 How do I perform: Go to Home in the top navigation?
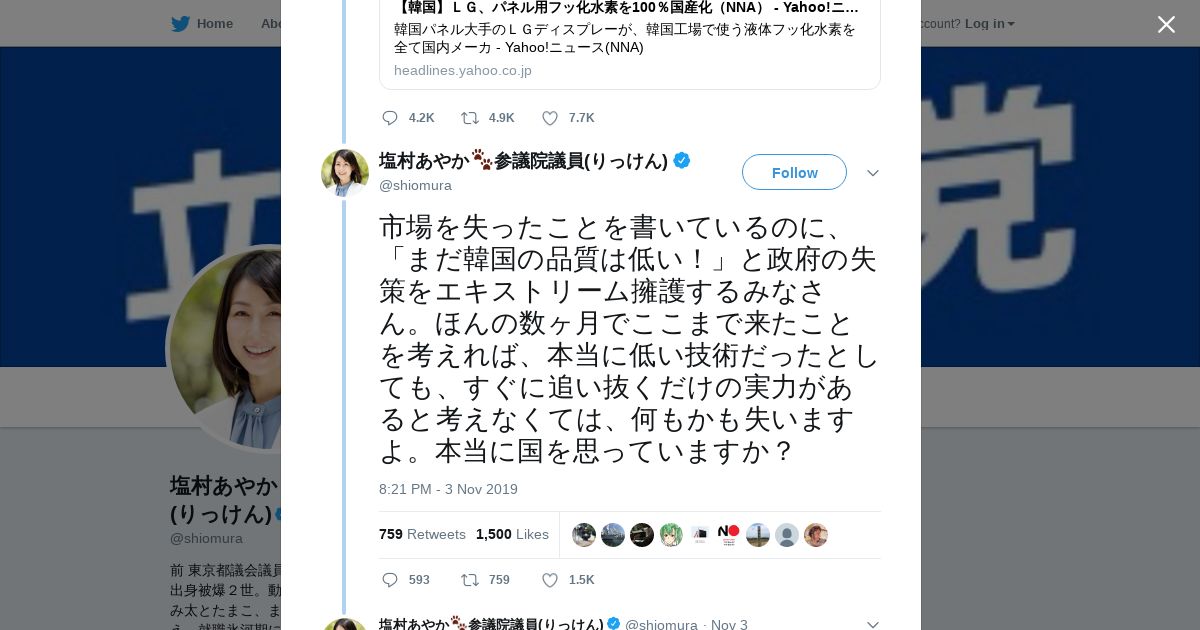(214, 24)
